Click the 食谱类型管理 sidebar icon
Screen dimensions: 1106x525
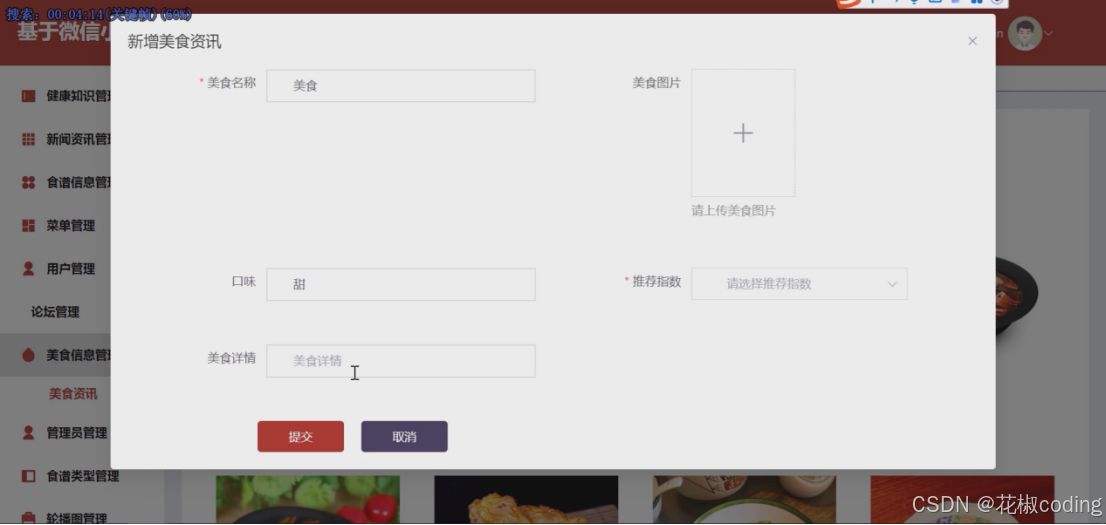(28, 476)
